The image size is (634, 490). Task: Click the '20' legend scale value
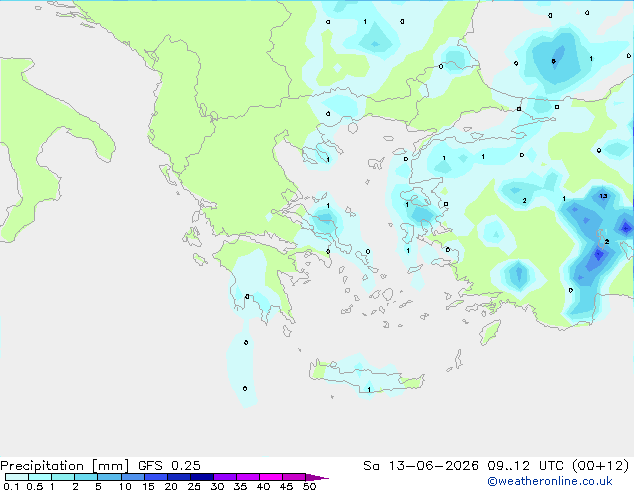click(x=171, y=486)
